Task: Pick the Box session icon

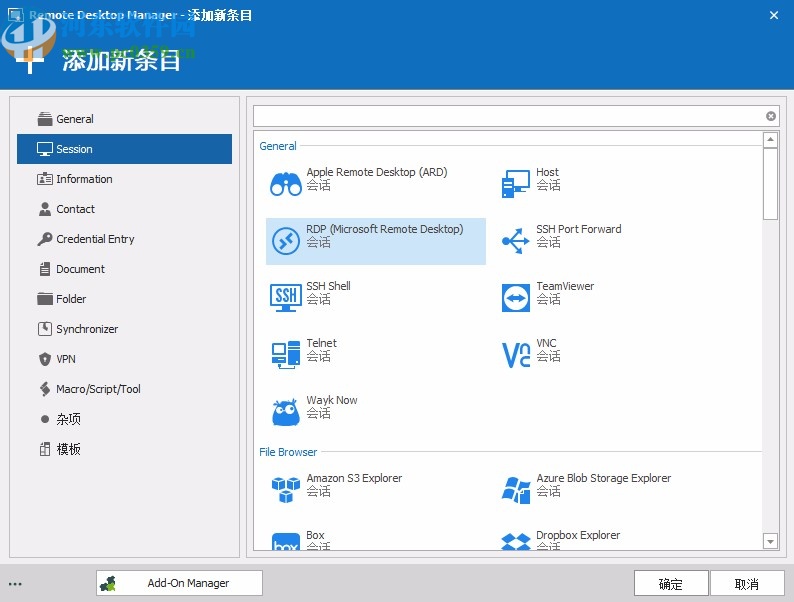Action: pos(286,541)
